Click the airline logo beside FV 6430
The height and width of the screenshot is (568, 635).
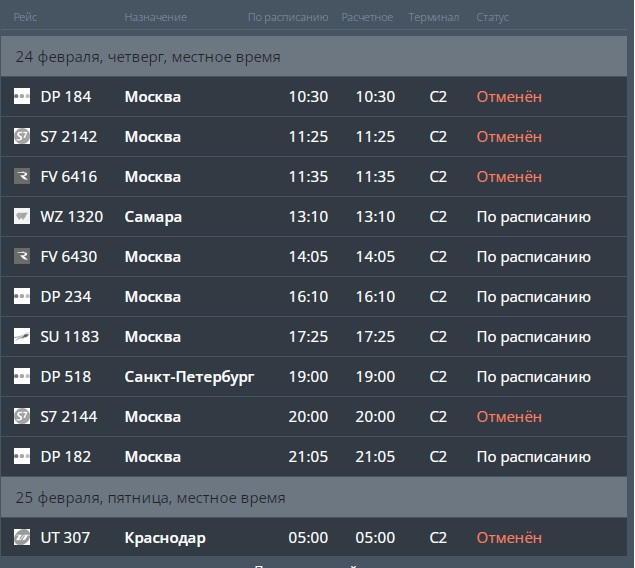[22, 257]
